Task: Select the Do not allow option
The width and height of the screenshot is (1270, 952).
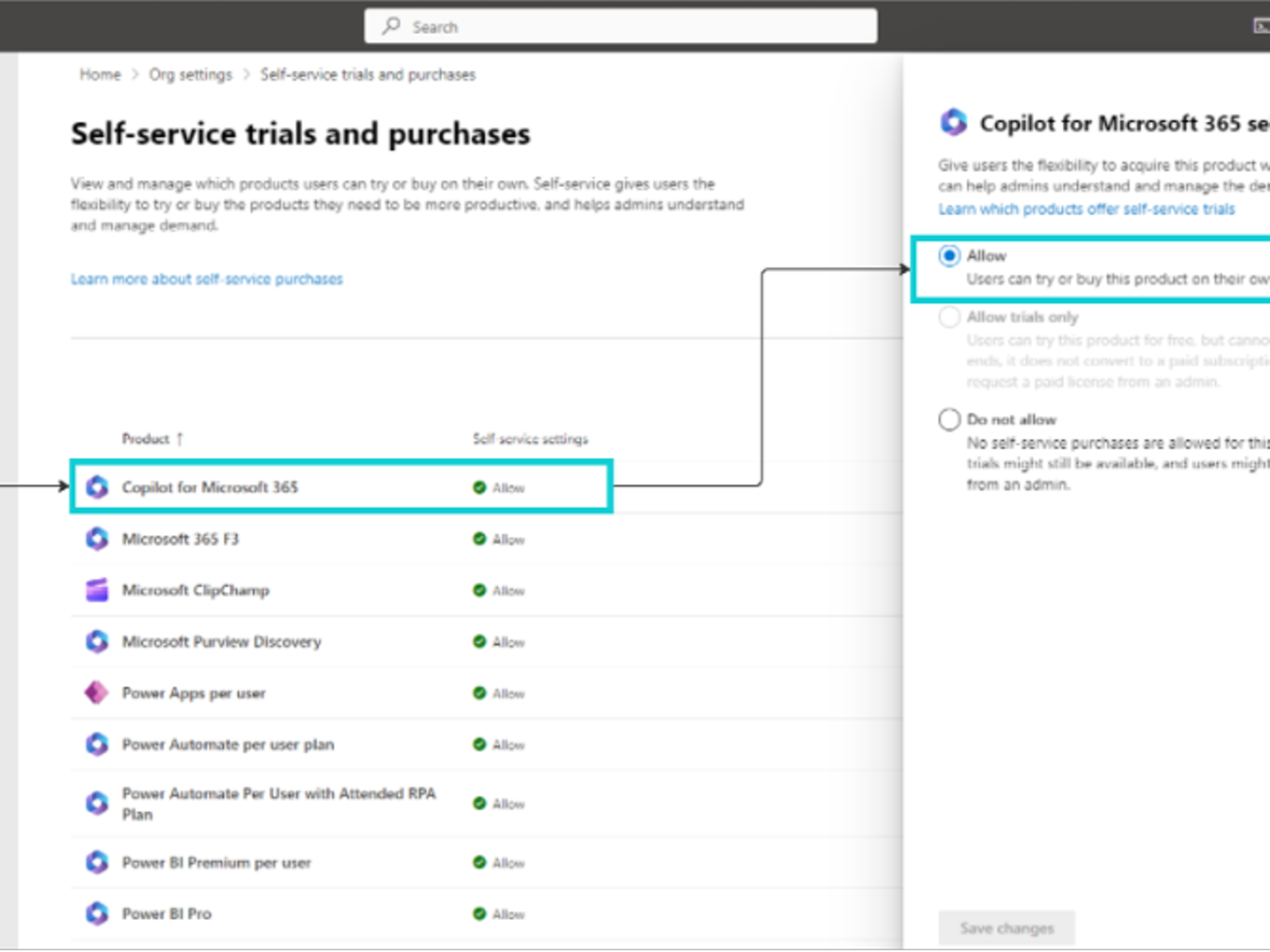Action: point(950,419)
